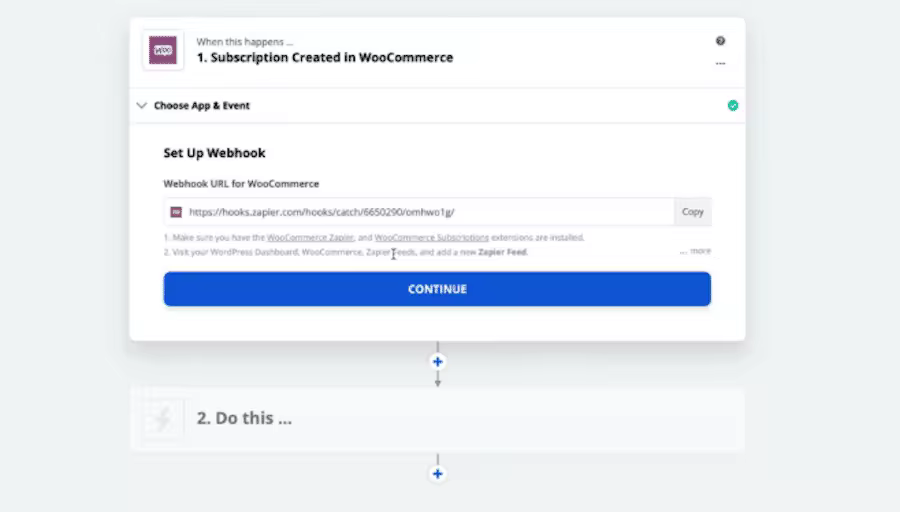Open the WooCommerce Subscriptions link

click(432, 237)
